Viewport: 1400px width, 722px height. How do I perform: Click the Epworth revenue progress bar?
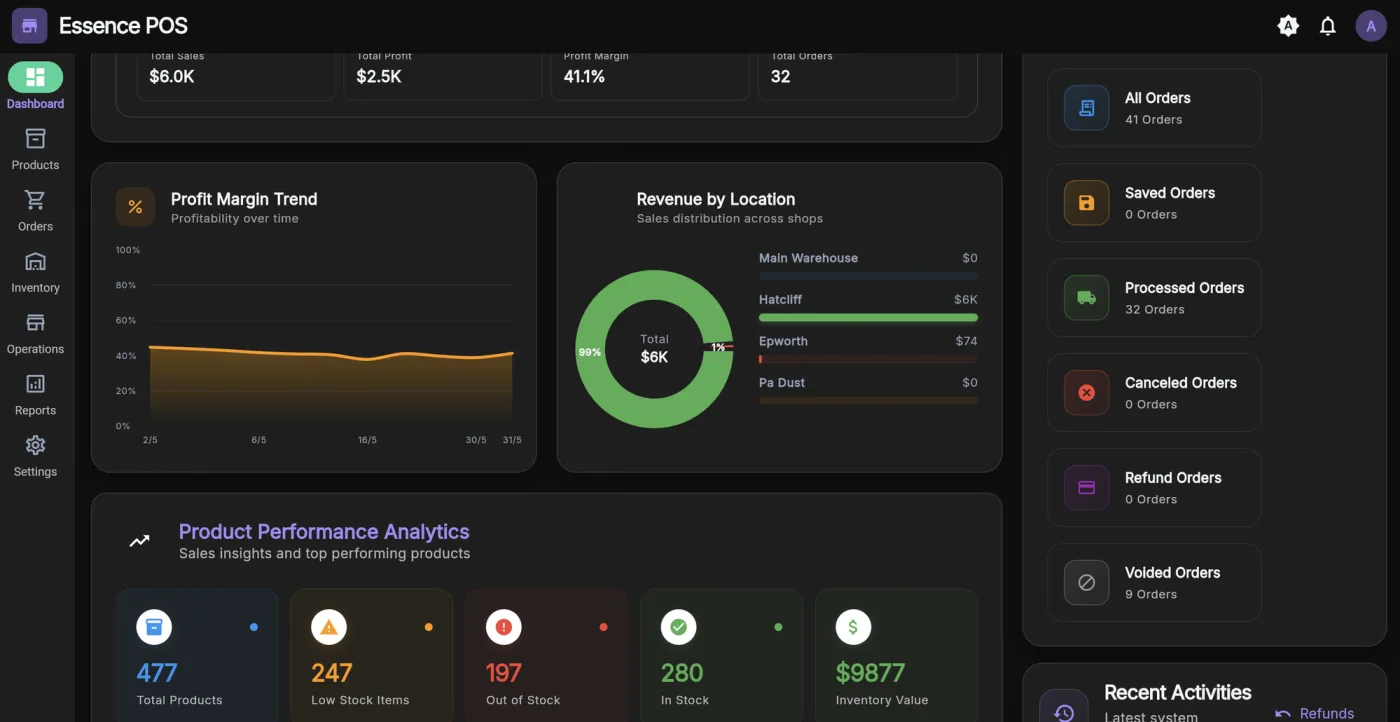click(x=868, y=359)
